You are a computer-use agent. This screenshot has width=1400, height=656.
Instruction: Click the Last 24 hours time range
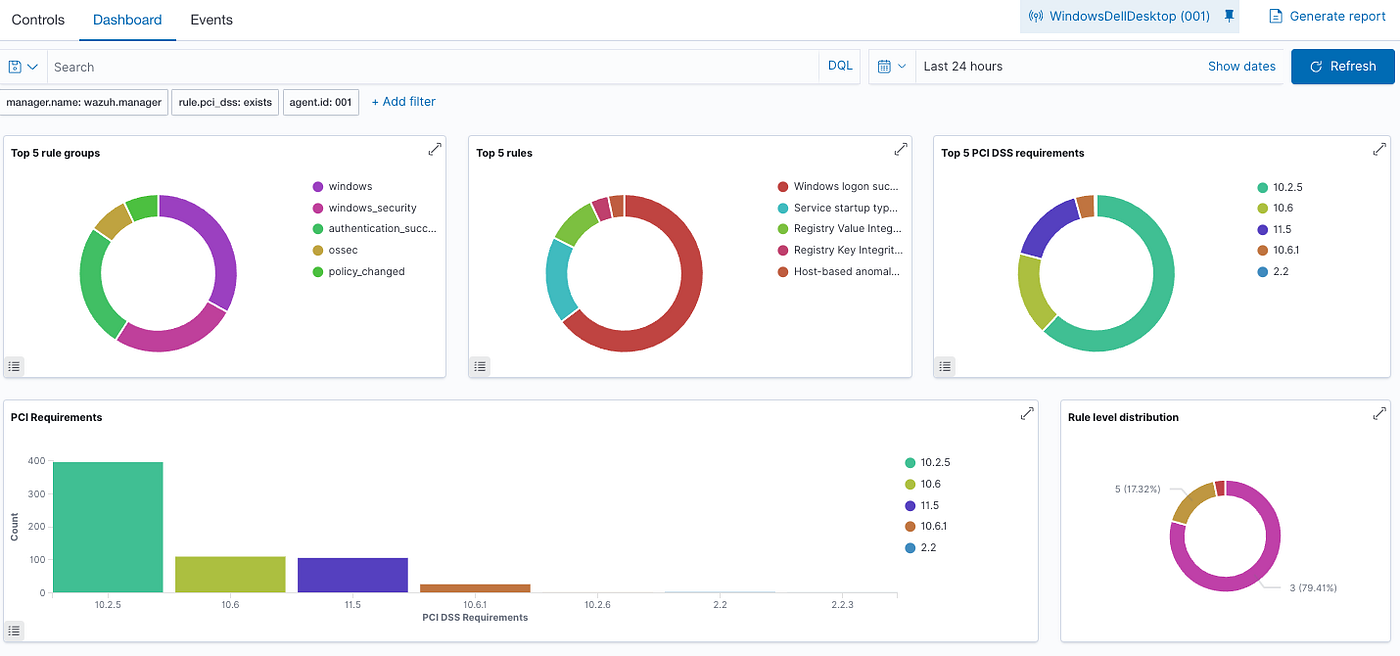tap(963, 66)
